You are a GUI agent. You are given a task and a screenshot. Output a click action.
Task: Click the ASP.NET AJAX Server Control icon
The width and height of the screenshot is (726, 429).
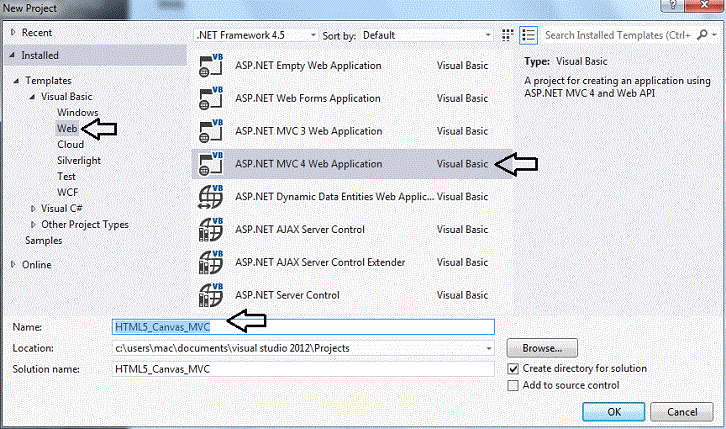[x=211, y=230]
